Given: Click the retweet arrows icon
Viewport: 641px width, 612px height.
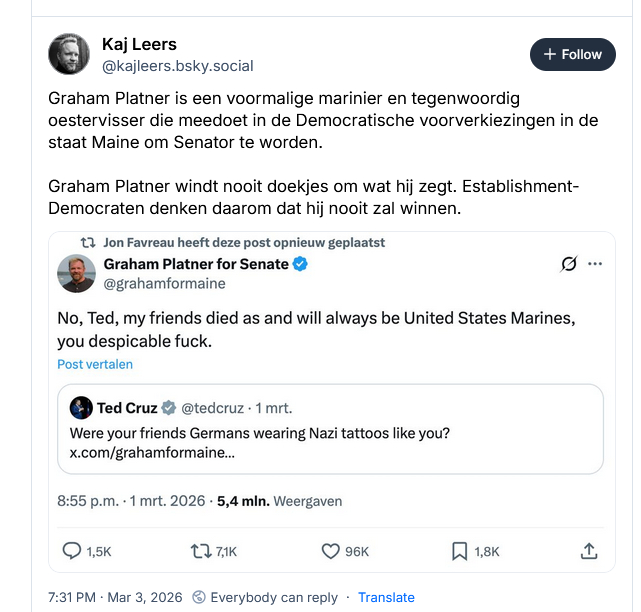Looking at the screenshot, I should point(202,550).
